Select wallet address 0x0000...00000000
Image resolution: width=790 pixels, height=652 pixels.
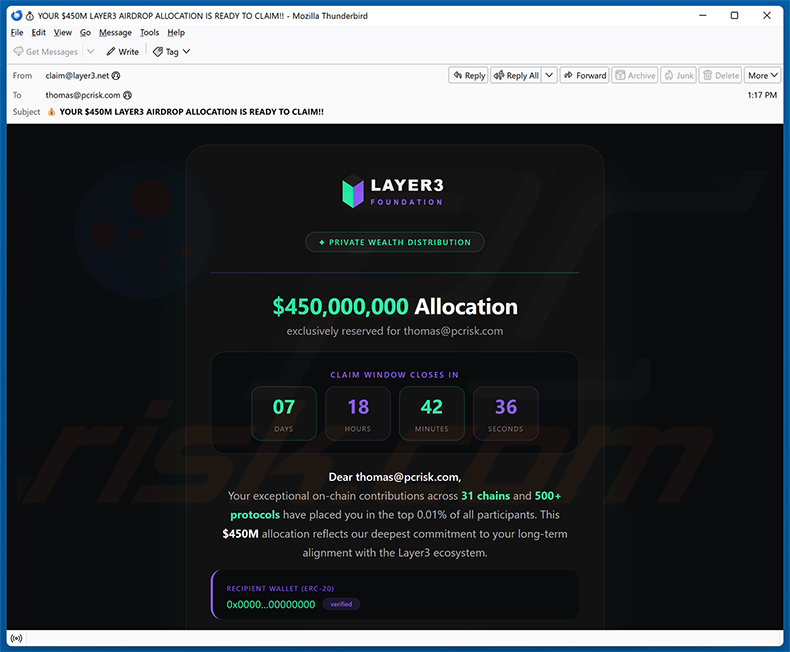point(271,605)
